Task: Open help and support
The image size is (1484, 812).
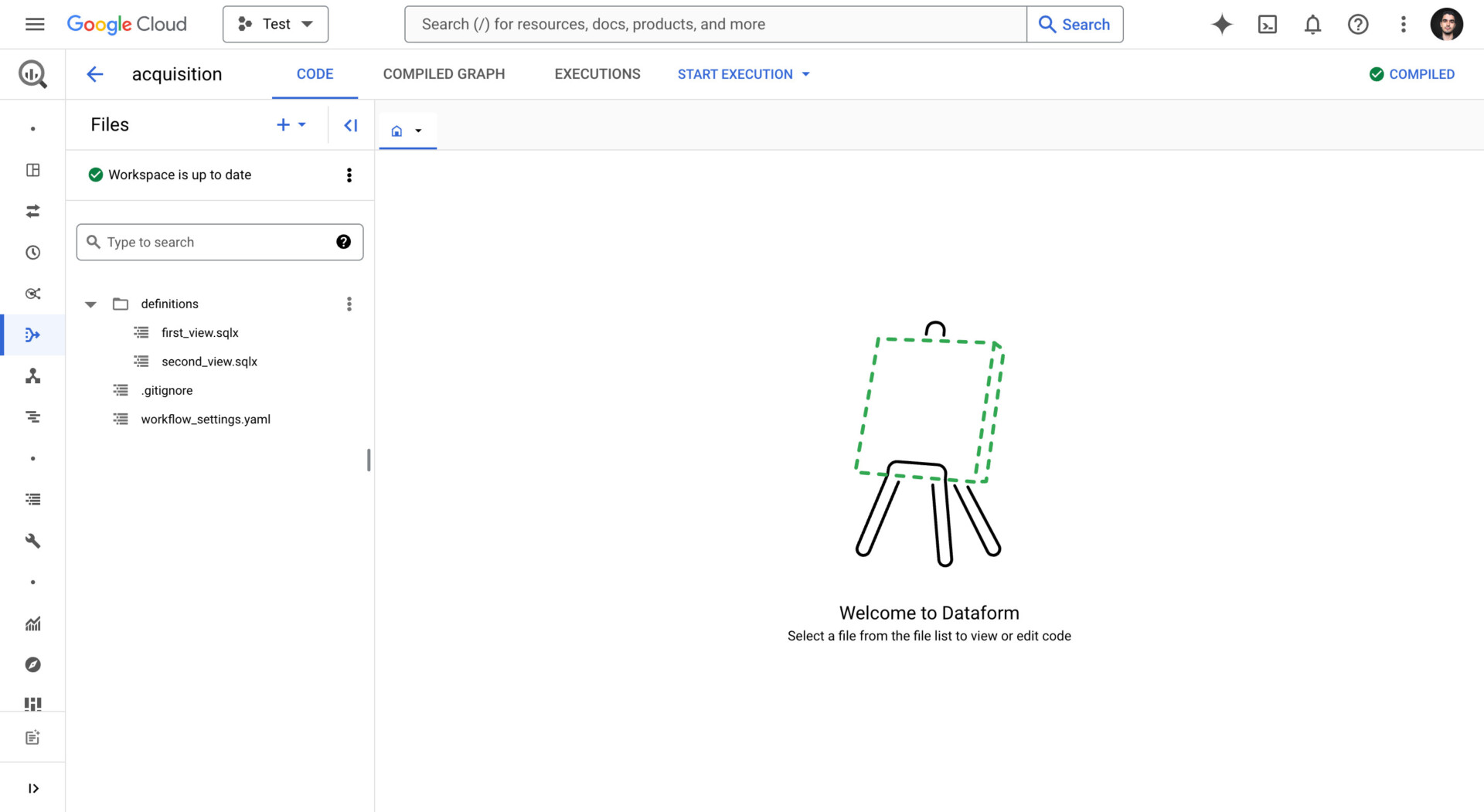Action: pyautogui.click(x=1358, y=24)
